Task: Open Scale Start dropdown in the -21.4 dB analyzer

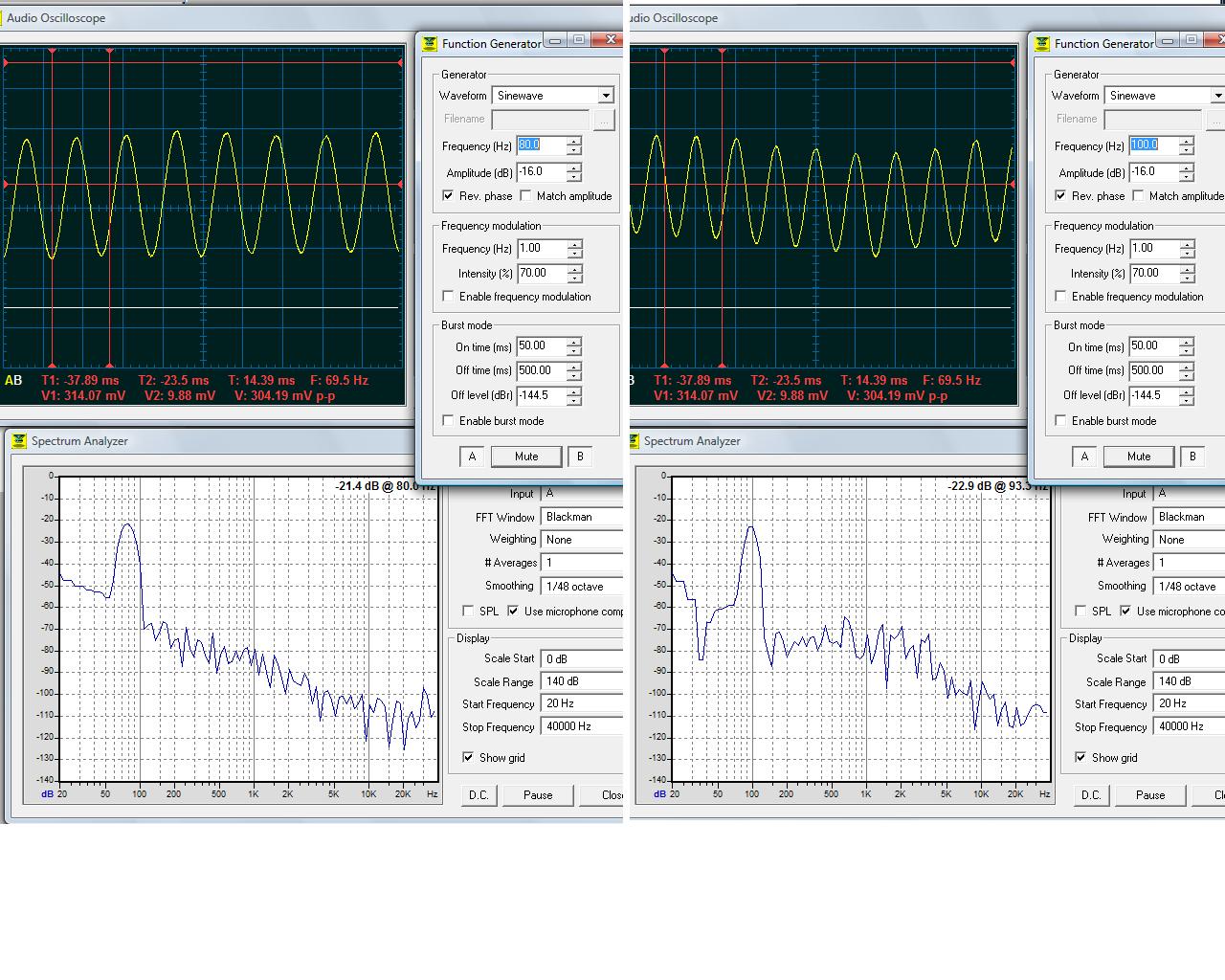Action: point(582,658)
